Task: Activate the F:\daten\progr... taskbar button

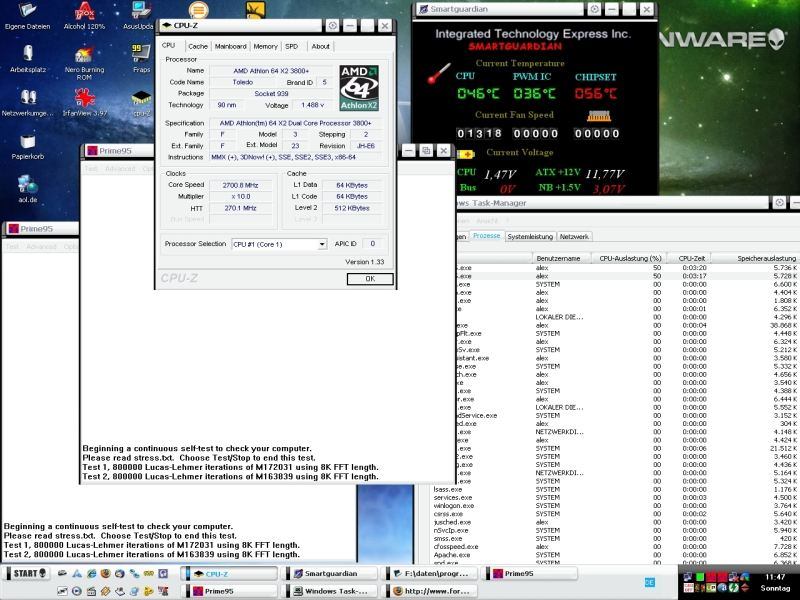Action: 431,573
